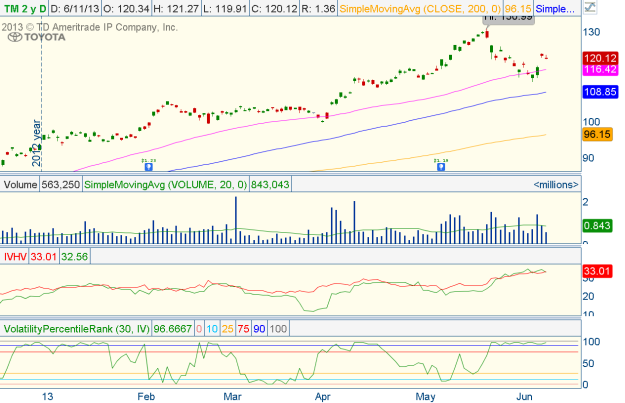Click the IVHV study label
The height and width of the screenshot is (403, 625).
pos(15,256)
